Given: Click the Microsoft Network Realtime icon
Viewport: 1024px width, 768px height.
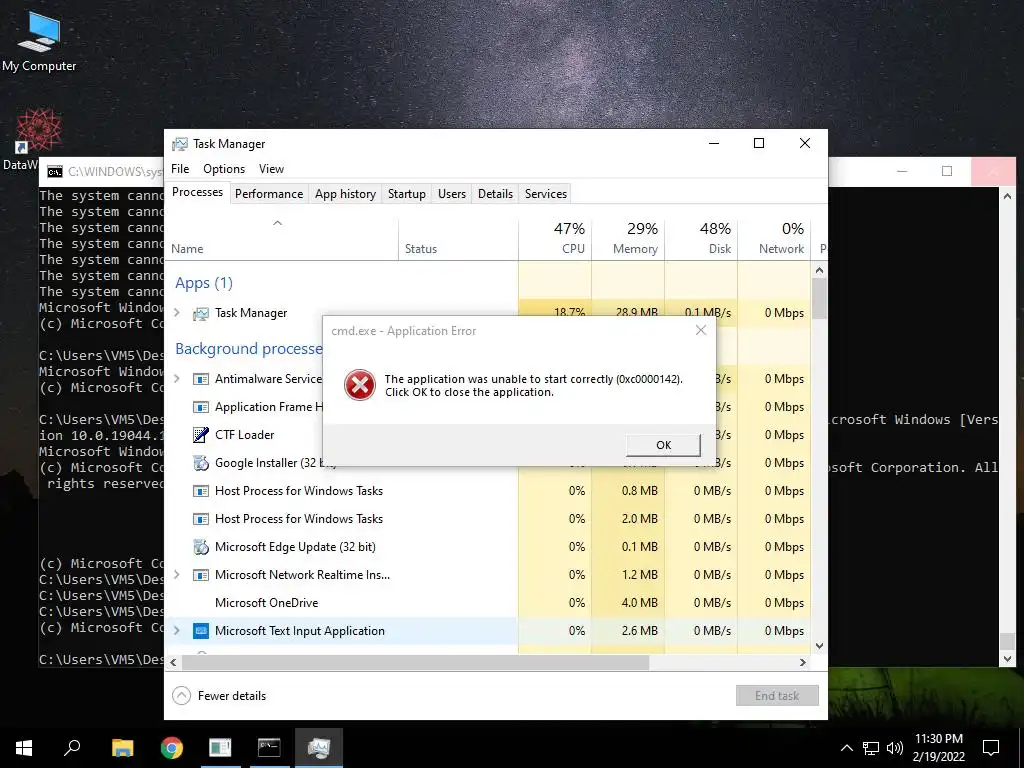Looking at the screenshot, I should coord(200,575).
